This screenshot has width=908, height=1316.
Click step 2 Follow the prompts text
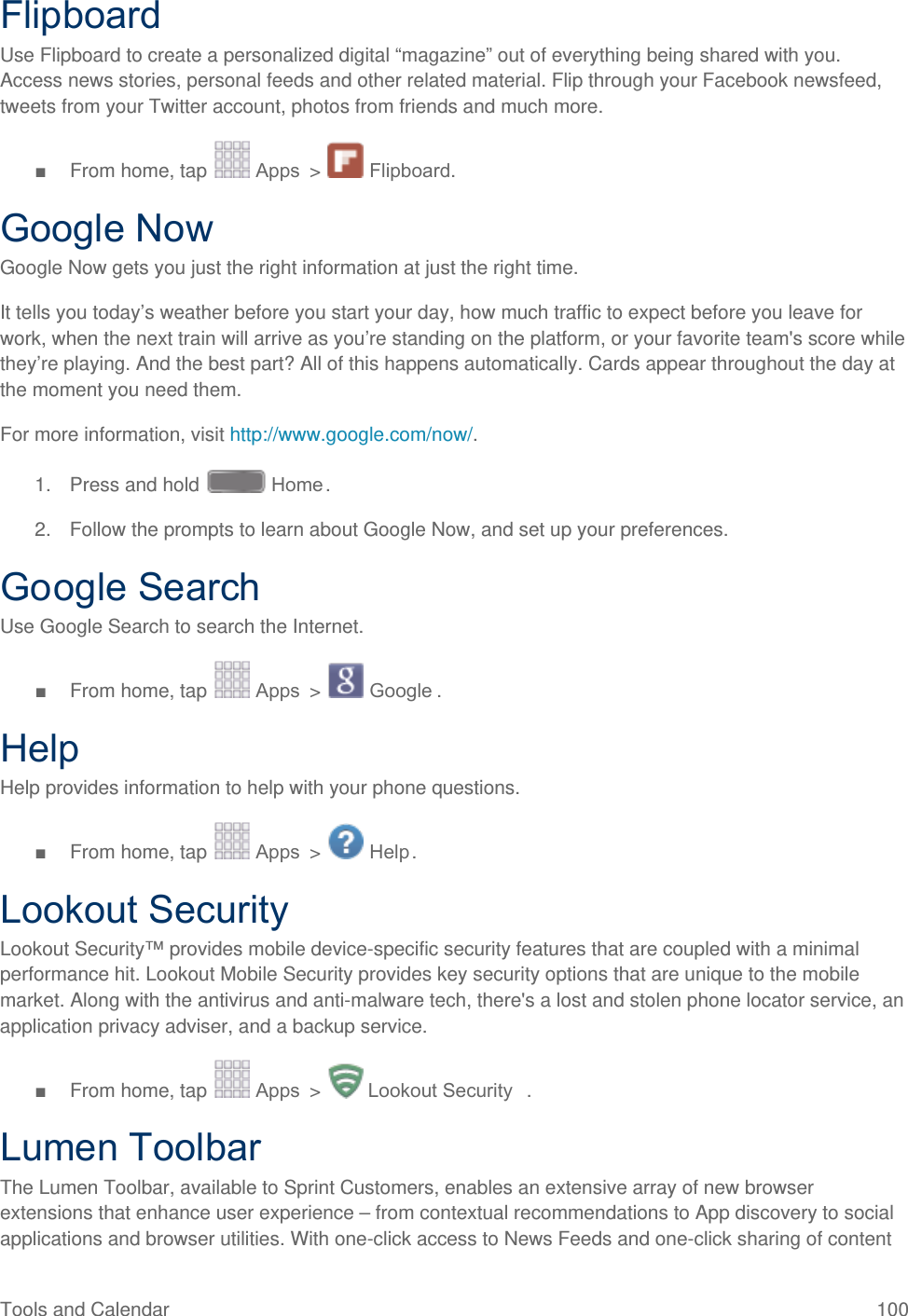pos(399,529)
